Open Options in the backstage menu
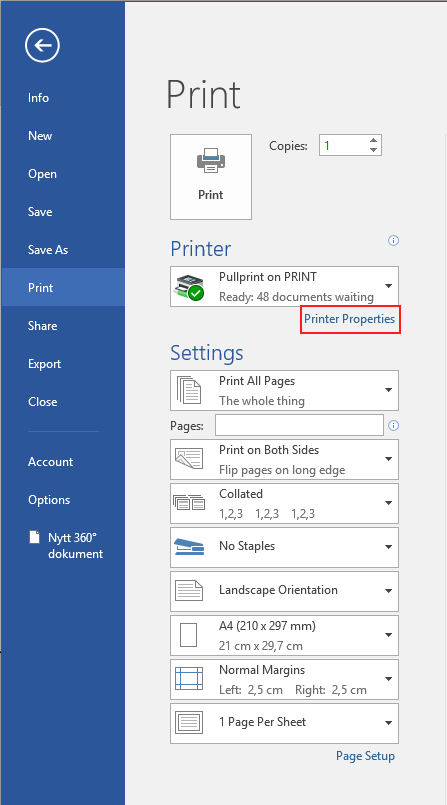 [63, 500]
